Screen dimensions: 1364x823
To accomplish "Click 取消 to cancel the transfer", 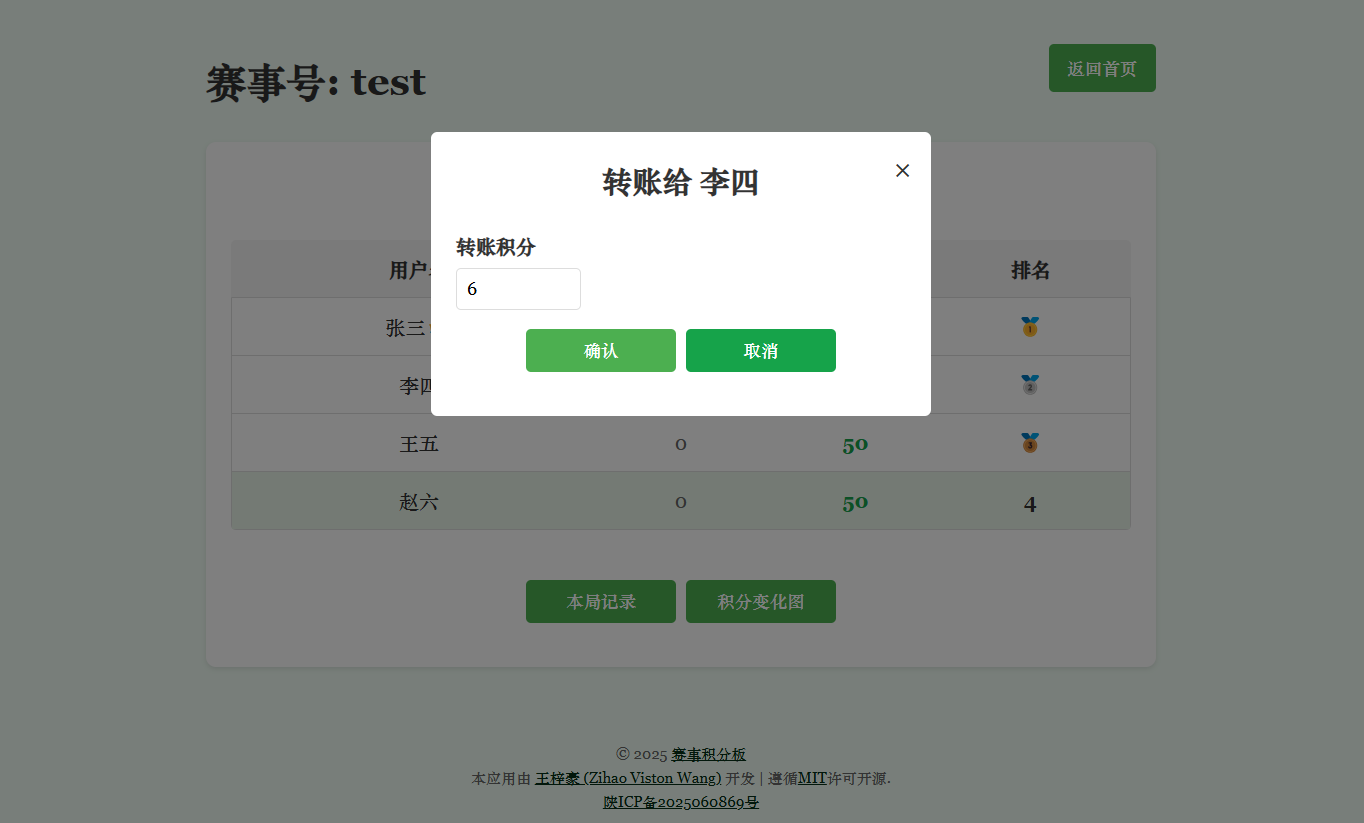I will (760, 350).
